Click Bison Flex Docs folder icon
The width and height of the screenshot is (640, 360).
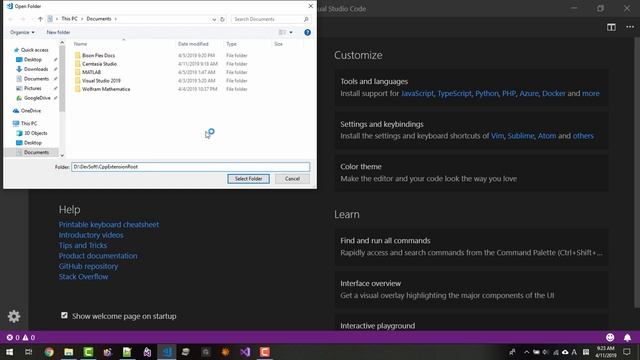coord(78,56)
